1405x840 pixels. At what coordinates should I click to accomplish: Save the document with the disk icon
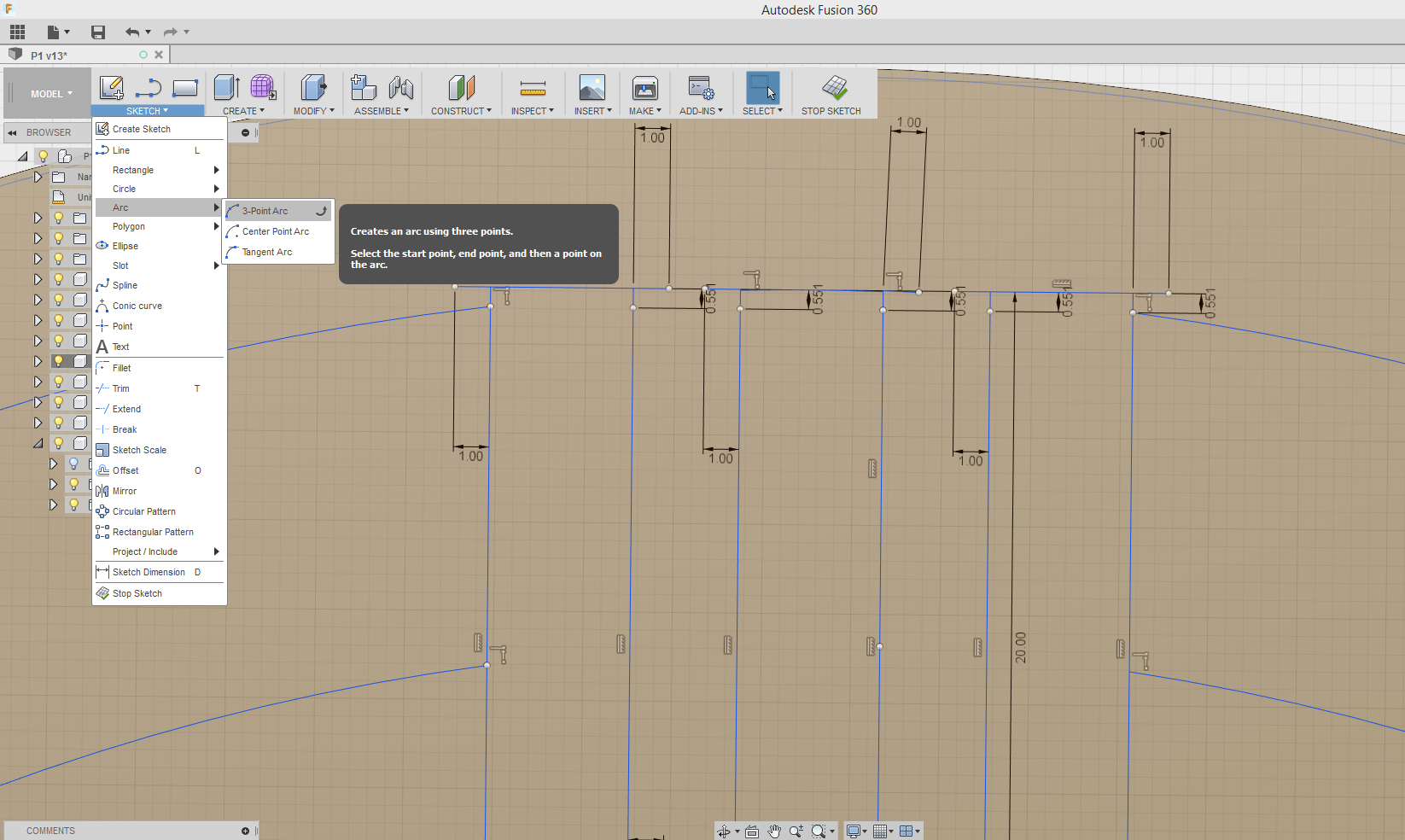pyautogui.click(x=98, y=32)
